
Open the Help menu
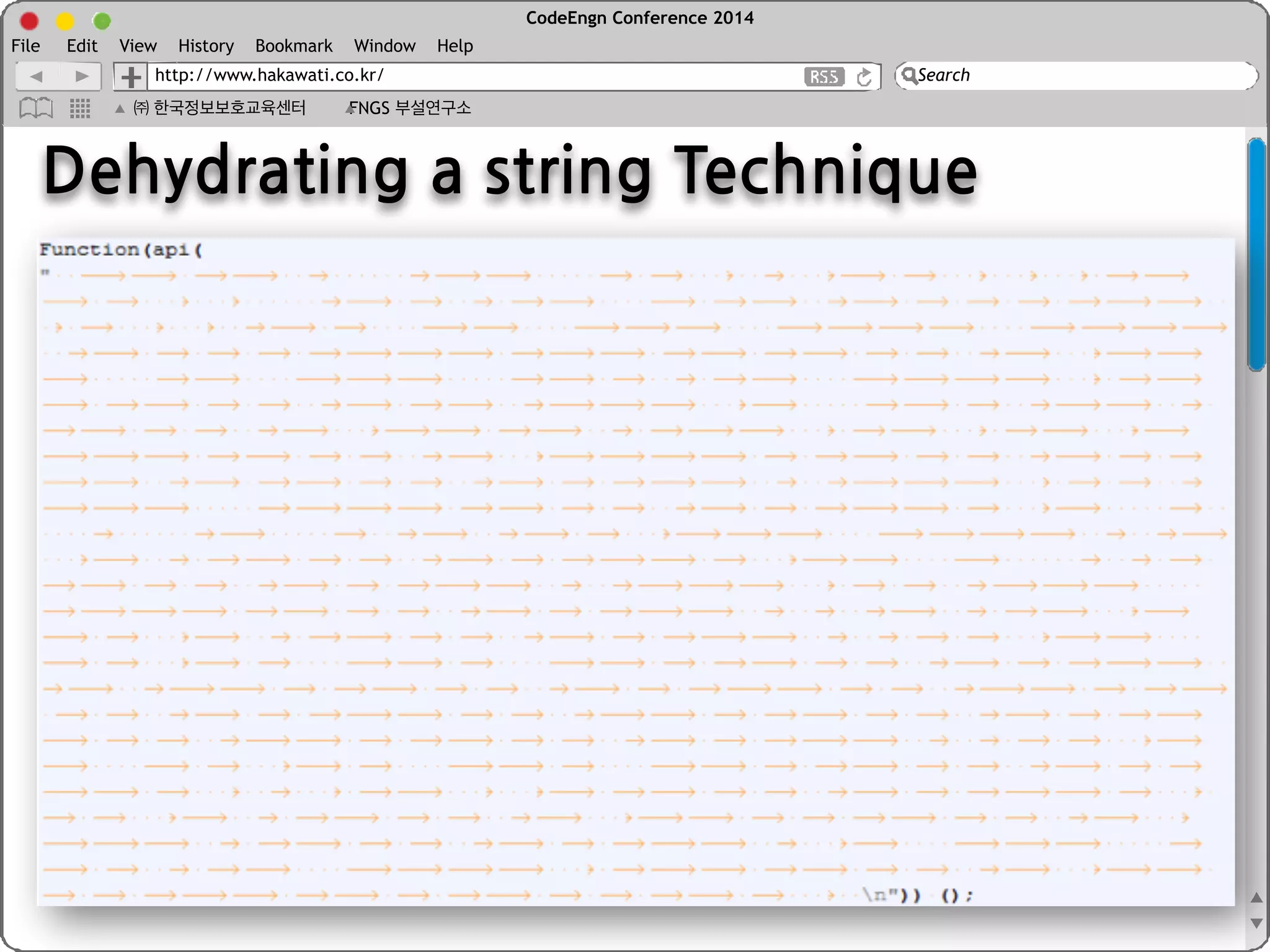455,46
